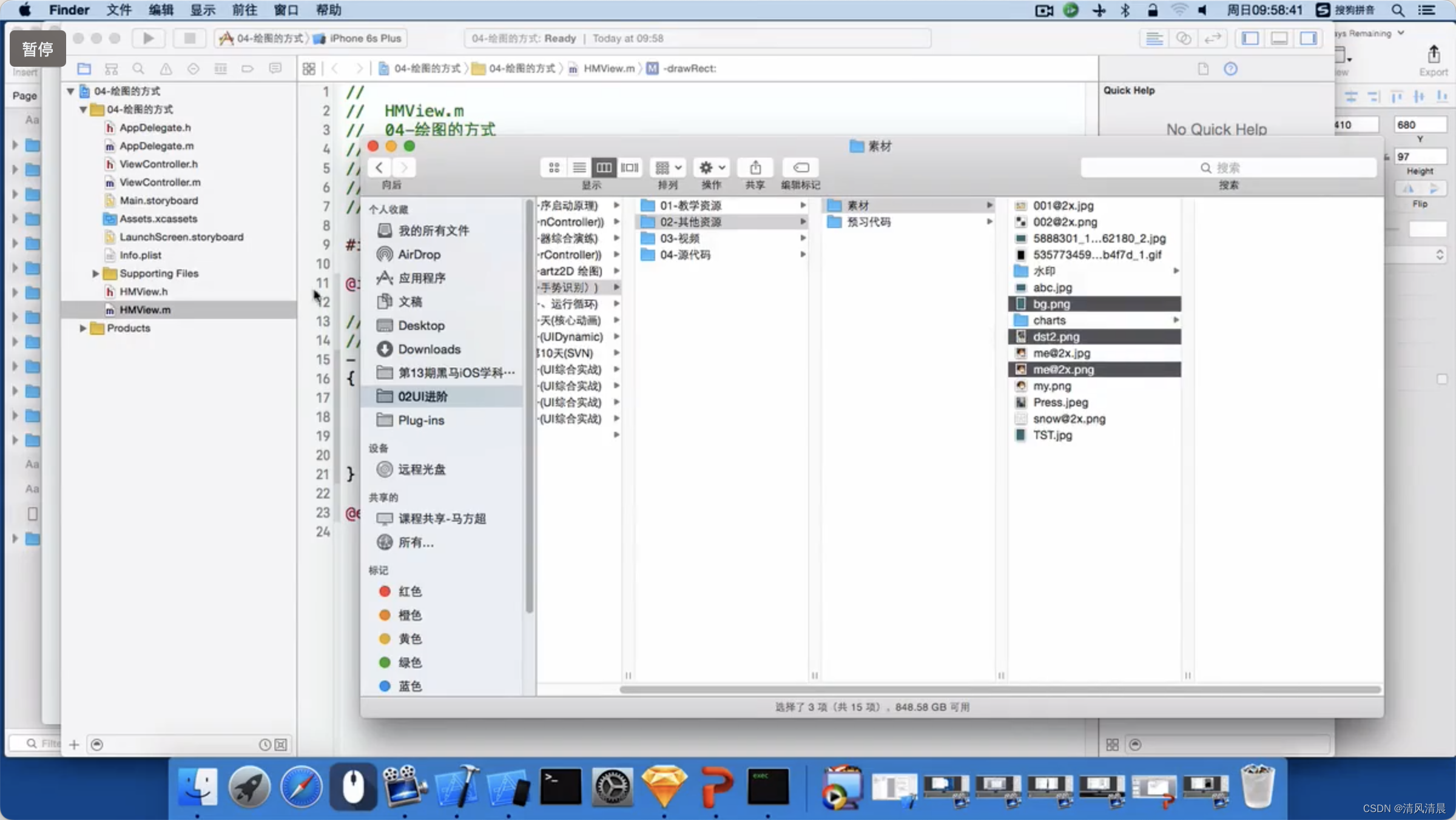Image resolution: width=1456 pixels, height=820 pixels.
Task: Expand the 02UI进阶 folder
Action: [x=422, y=395]
